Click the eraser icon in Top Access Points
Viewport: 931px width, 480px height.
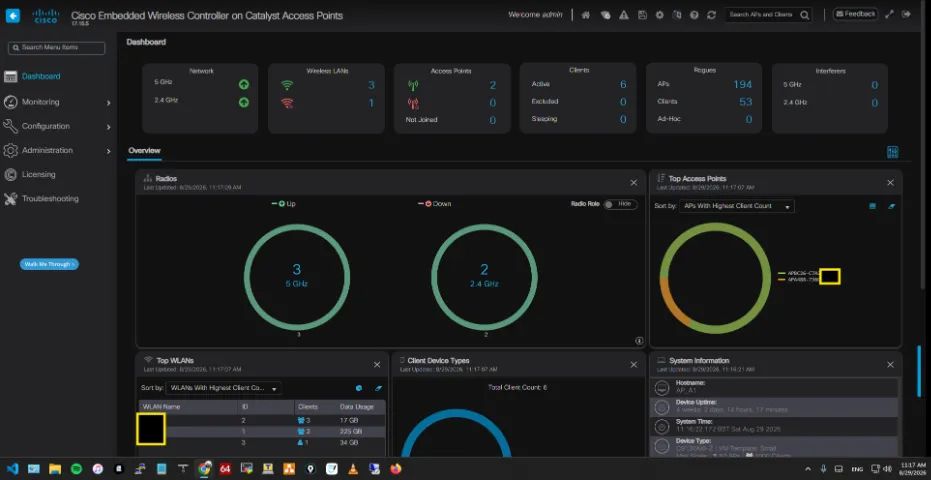point(892,206)
